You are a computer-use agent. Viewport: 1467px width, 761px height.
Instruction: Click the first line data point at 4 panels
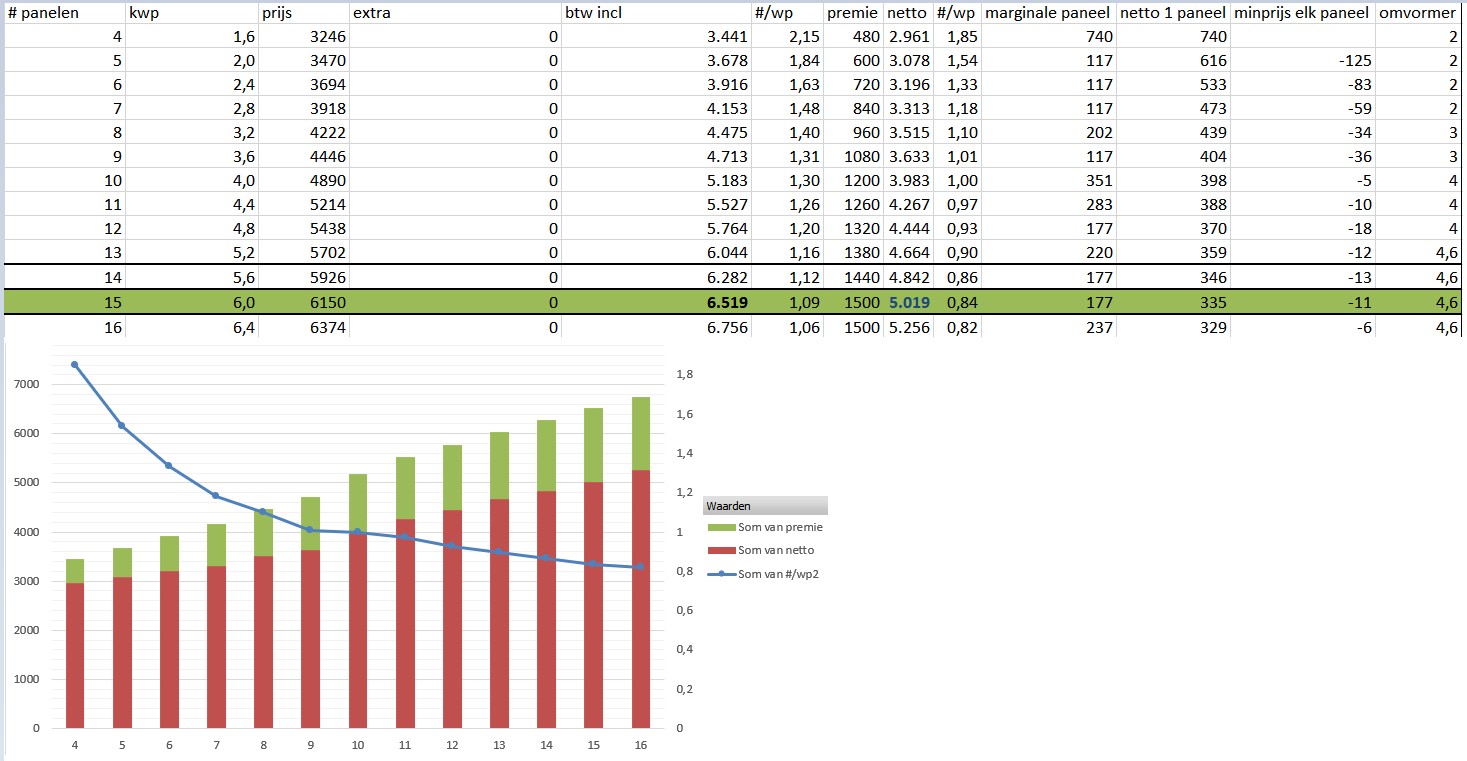coord(74,365)
